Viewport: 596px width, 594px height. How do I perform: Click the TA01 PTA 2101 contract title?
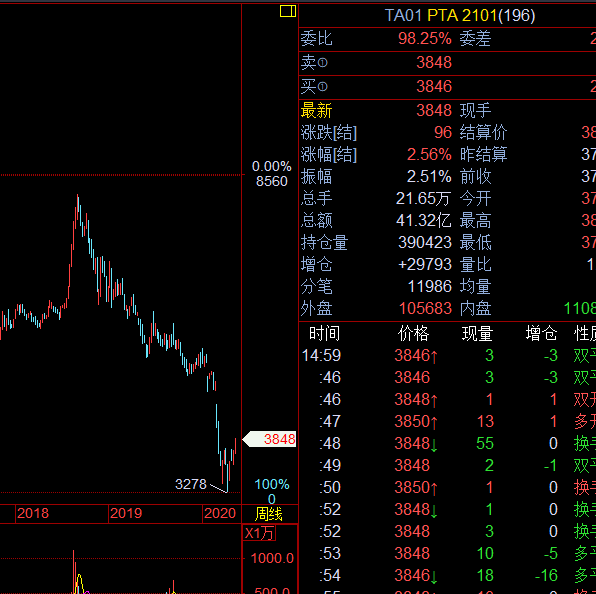tap(460, 16)
